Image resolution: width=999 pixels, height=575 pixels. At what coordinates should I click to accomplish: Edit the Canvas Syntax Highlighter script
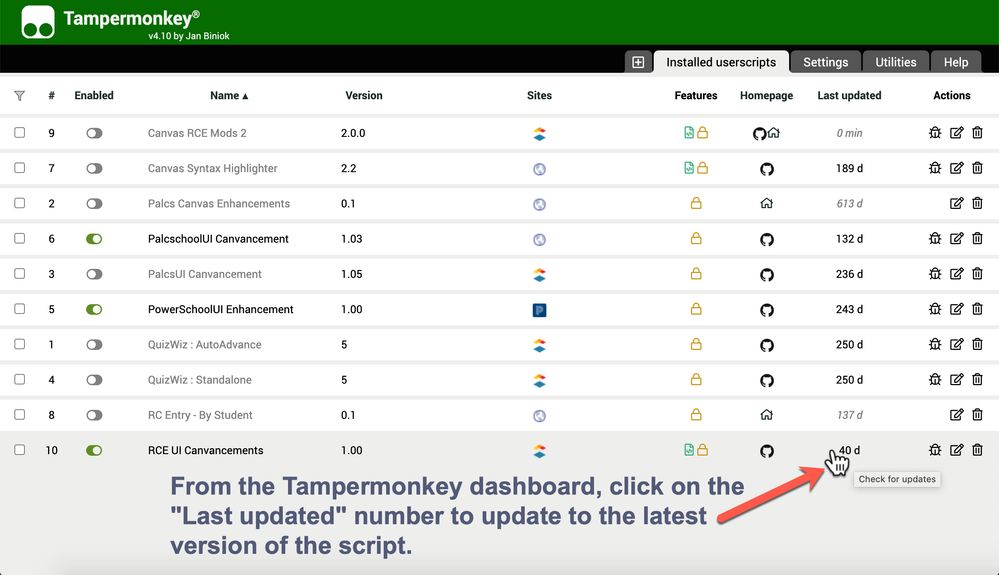(956, 168)
